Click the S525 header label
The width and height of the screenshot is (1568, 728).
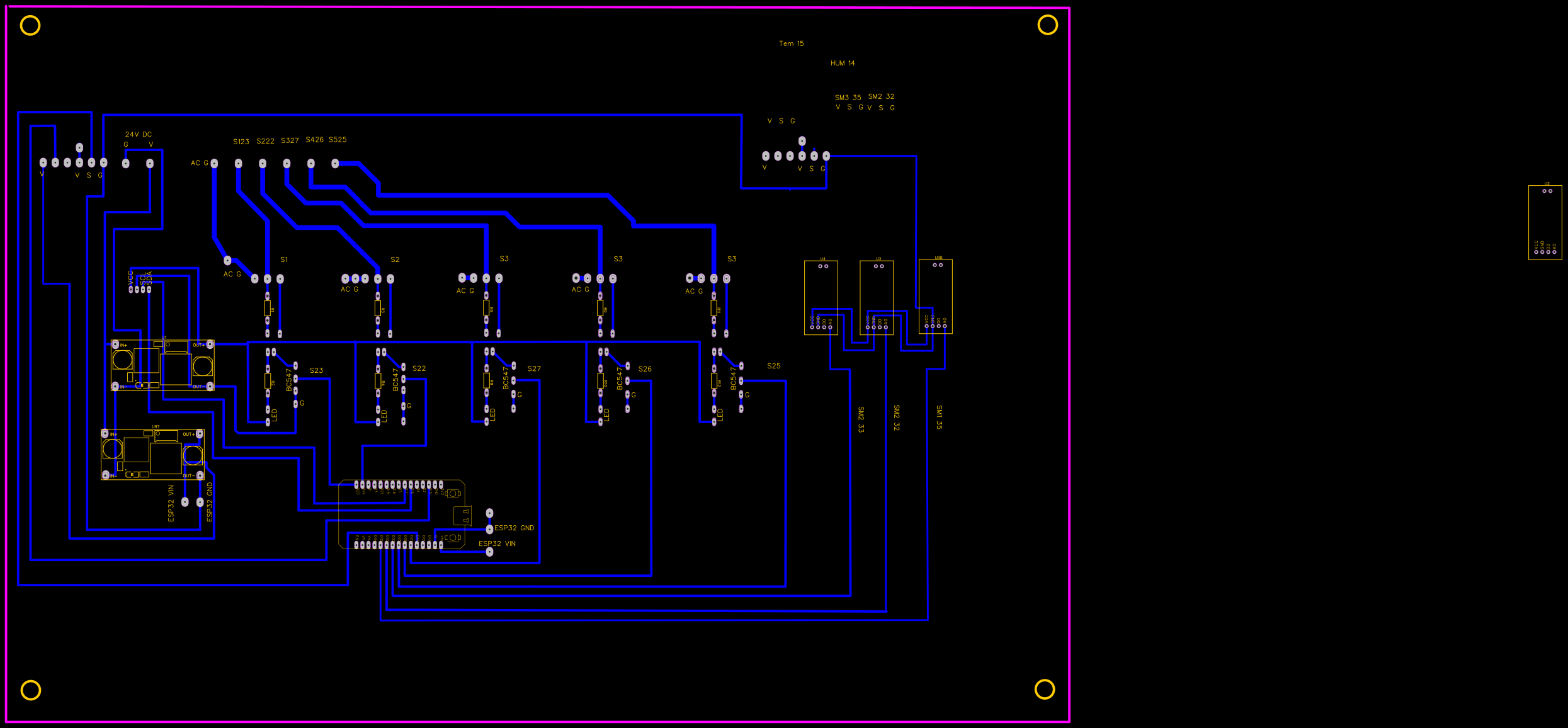[x=338, y=140]
